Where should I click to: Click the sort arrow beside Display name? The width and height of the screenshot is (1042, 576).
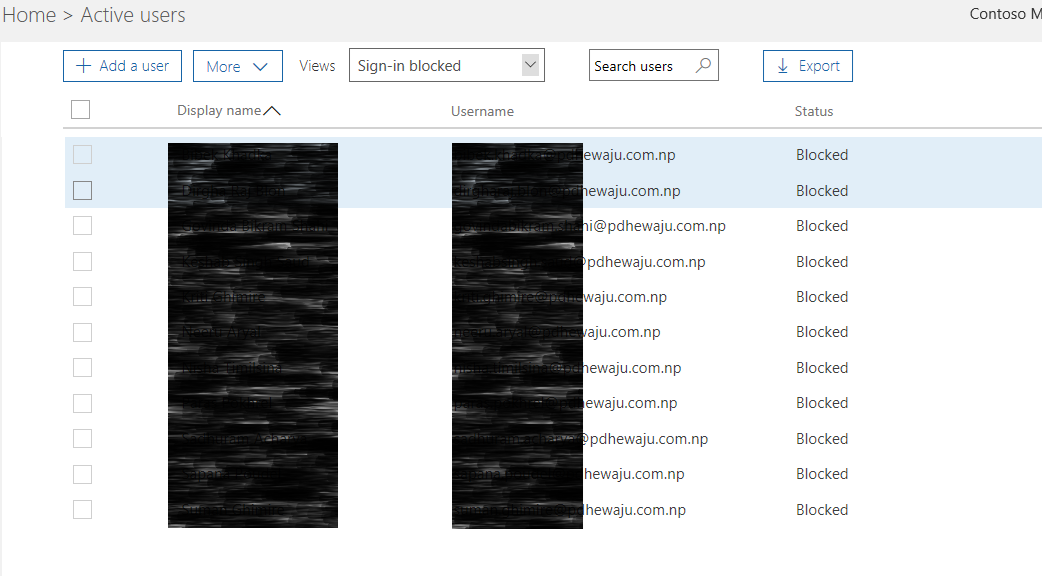[x=272, y=111]
